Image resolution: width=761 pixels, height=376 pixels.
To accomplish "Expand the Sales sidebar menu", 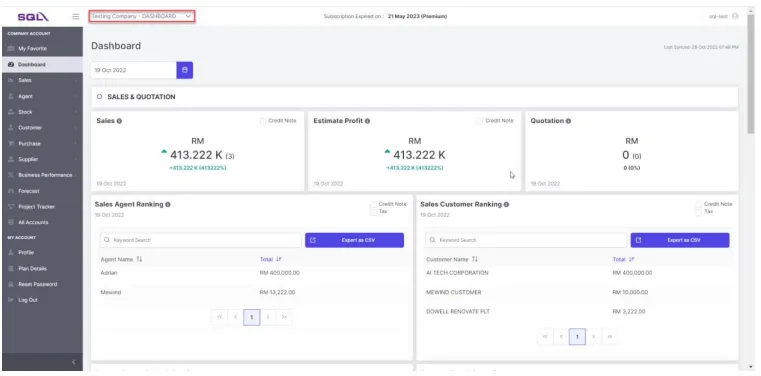I will [x=42, y=81].
